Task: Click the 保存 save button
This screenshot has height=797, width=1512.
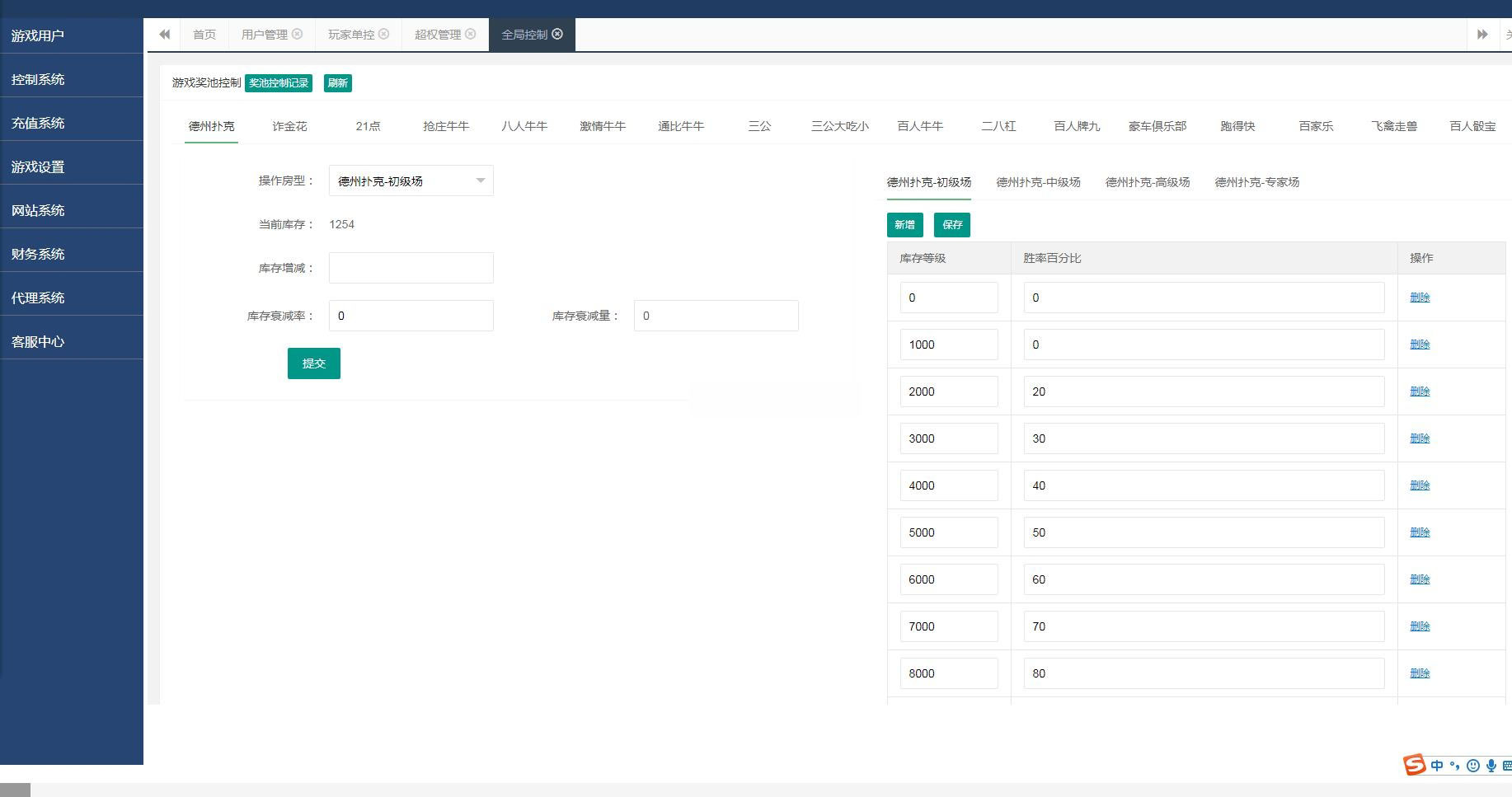Action: coord(951,225)
